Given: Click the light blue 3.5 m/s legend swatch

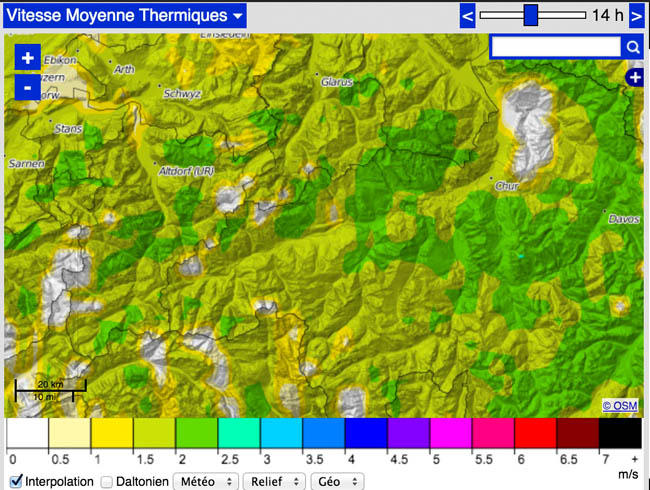Looking at the screenshot, I should click(x=324, y=433).
